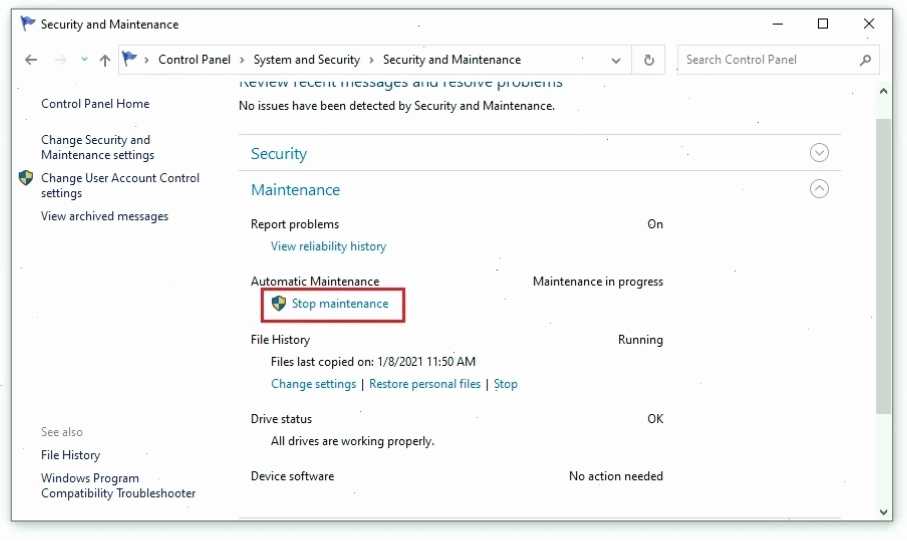The width and height of the screenshot is (907, 541).
Task: Open View reliability history
Action: (x=328, y=246)
